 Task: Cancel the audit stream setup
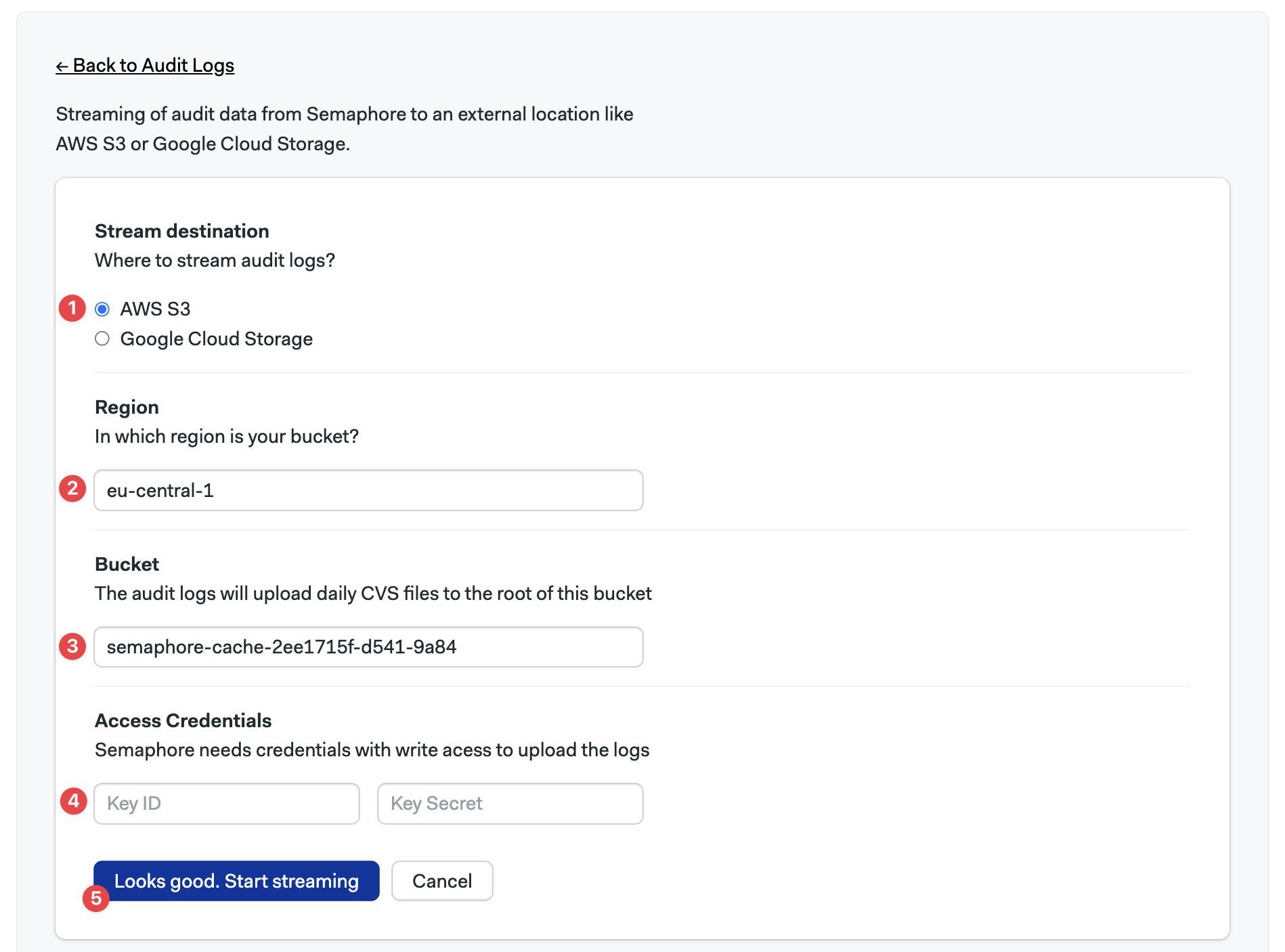tap(442, 881)
